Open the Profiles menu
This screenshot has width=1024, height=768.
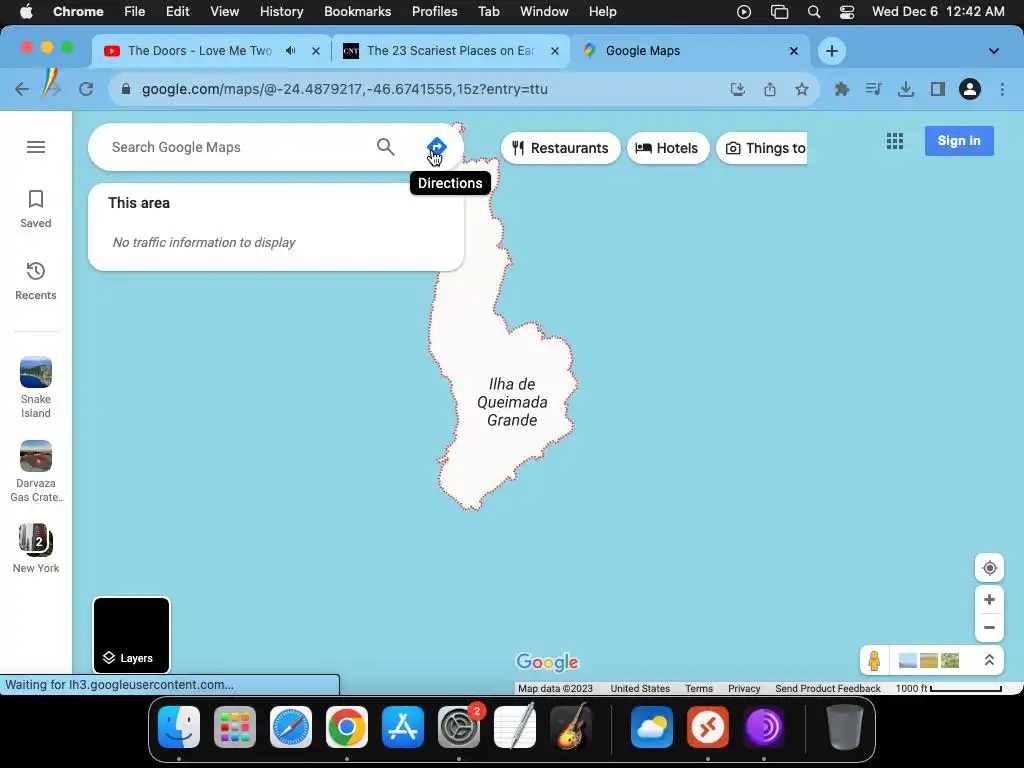click(434, 12)
